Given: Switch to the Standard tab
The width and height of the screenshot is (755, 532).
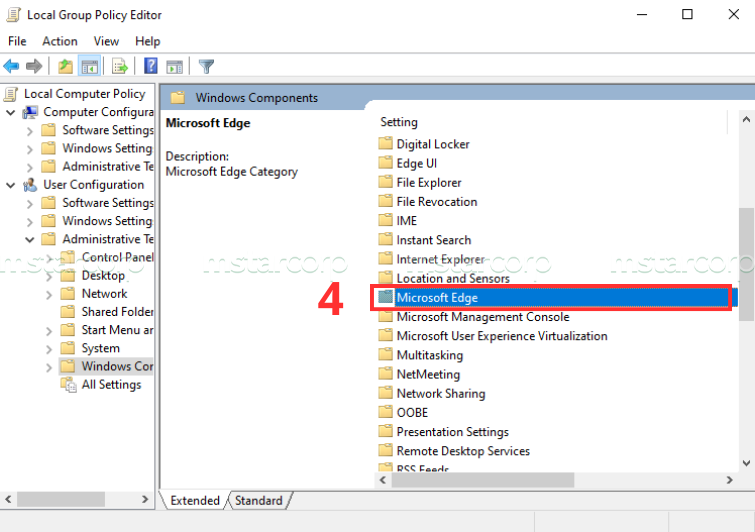Looking at the screenshot, I should (x=259, y=501).
